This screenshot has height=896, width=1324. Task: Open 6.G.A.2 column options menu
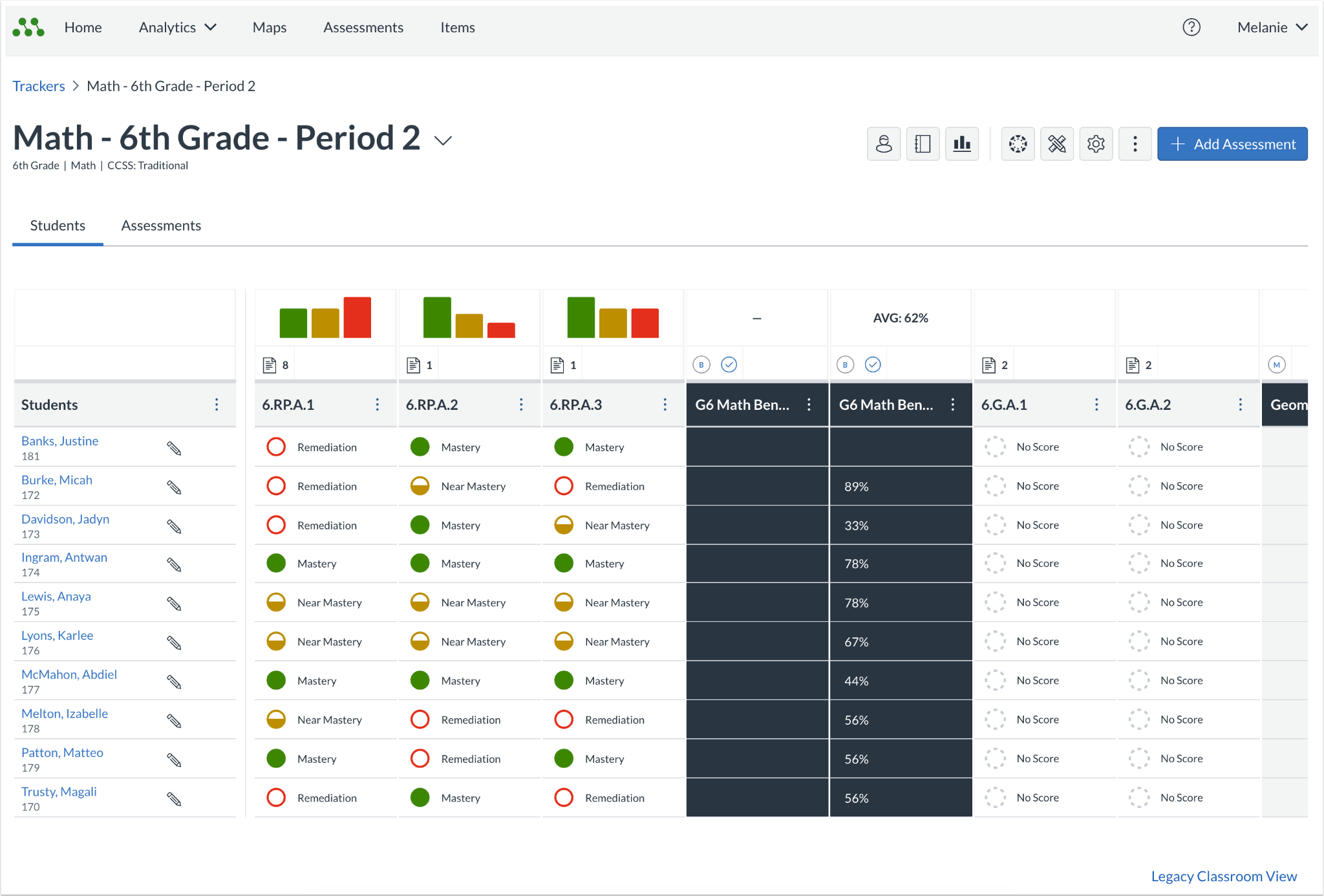[1241, 405]
